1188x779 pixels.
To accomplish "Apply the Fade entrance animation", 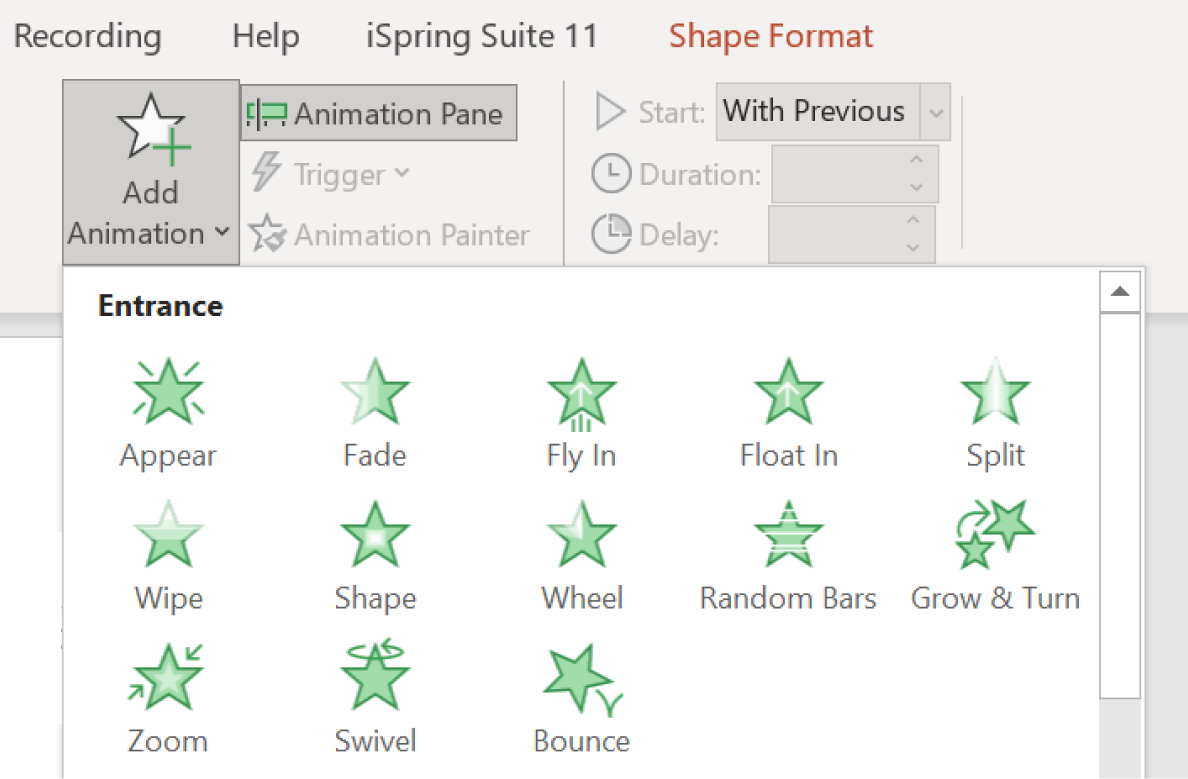I will (374, 408).
